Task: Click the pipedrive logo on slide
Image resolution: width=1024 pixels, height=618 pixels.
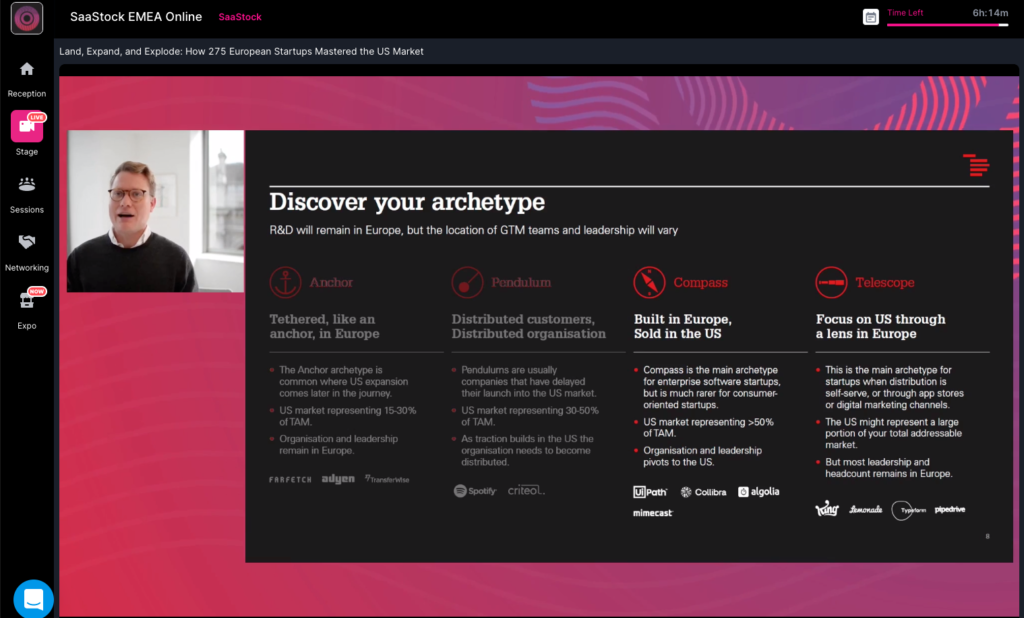Action: click(950, 510)
